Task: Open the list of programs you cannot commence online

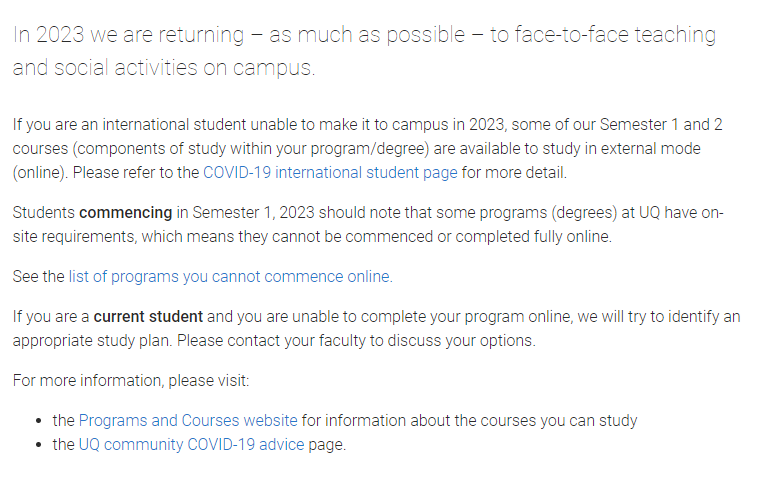Action: 230,276
